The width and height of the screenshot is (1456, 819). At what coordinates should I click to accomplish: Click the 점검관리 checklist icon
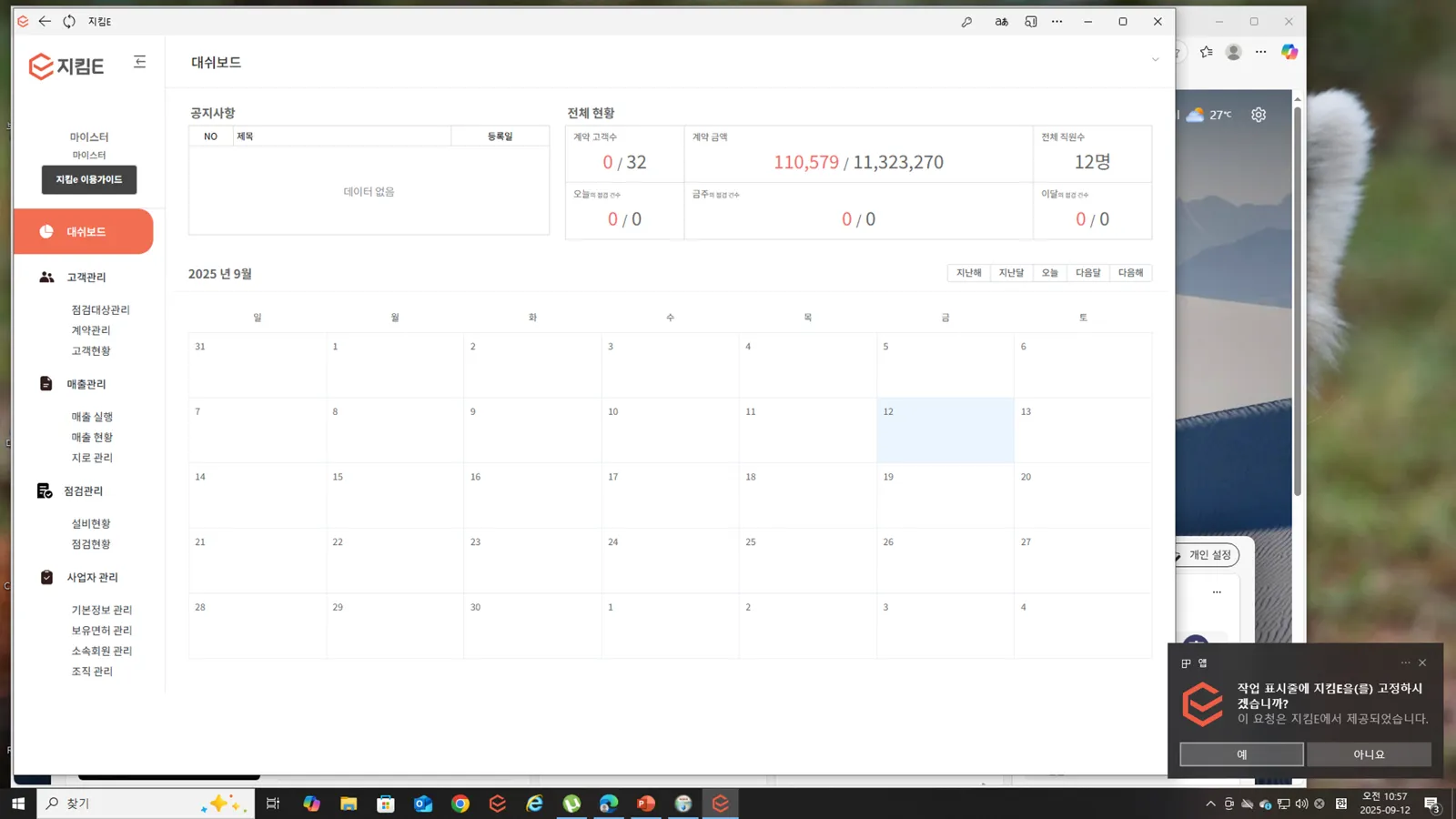(x=45, y=490)
